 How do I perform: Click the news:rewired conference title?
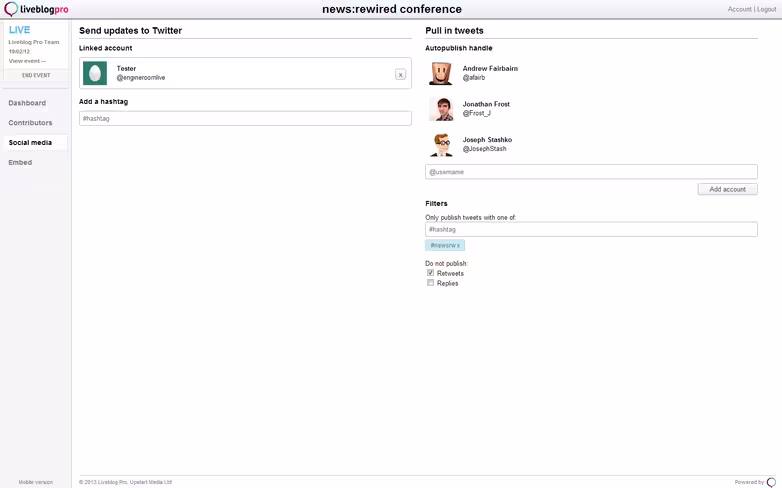[x=391, y=9]
